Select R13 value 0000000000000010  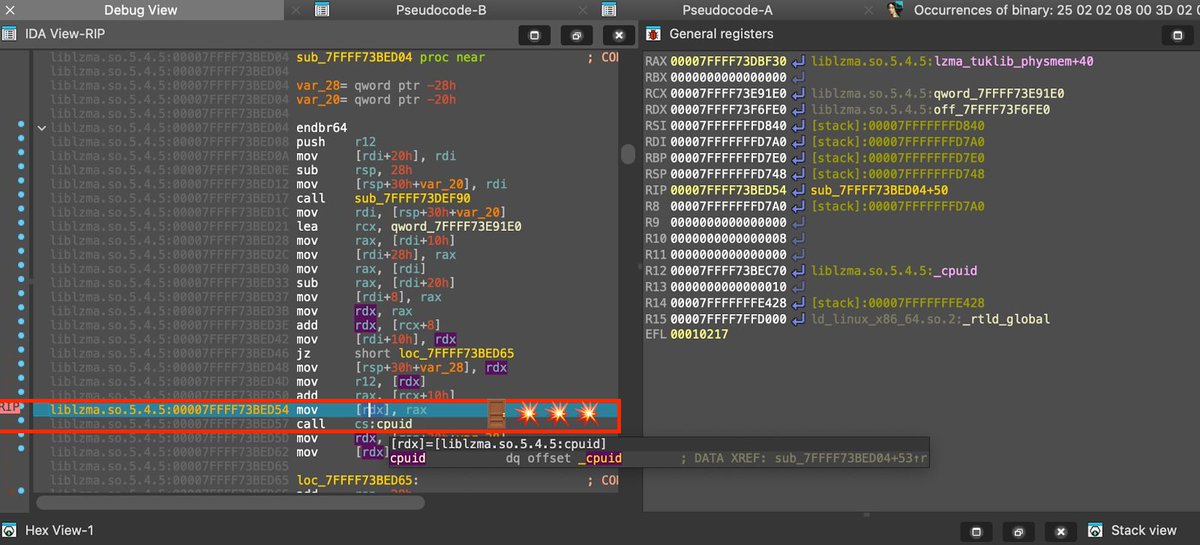coord(729,286)
